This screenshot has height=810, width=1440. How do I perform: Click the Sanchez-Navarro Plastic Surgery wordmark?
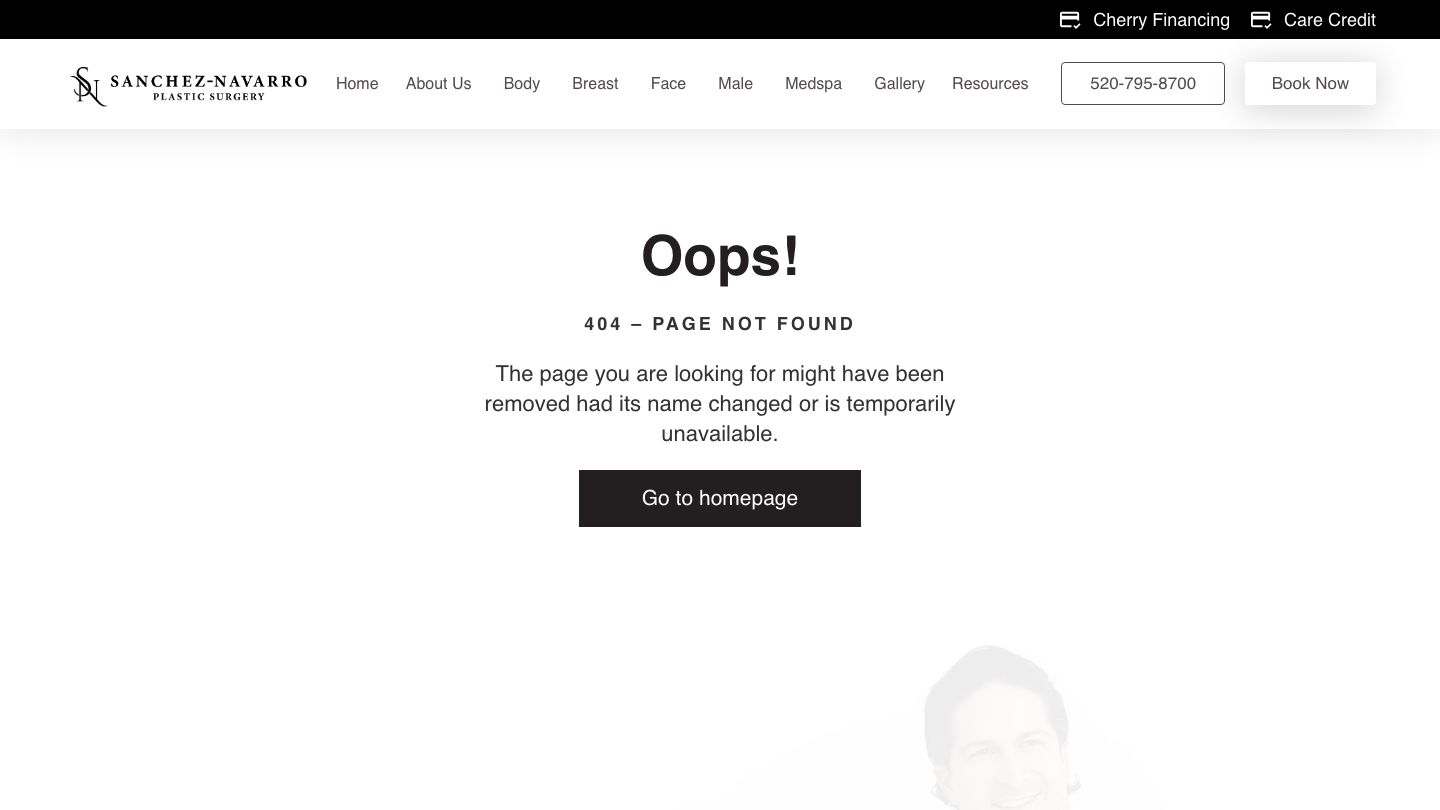208,87
